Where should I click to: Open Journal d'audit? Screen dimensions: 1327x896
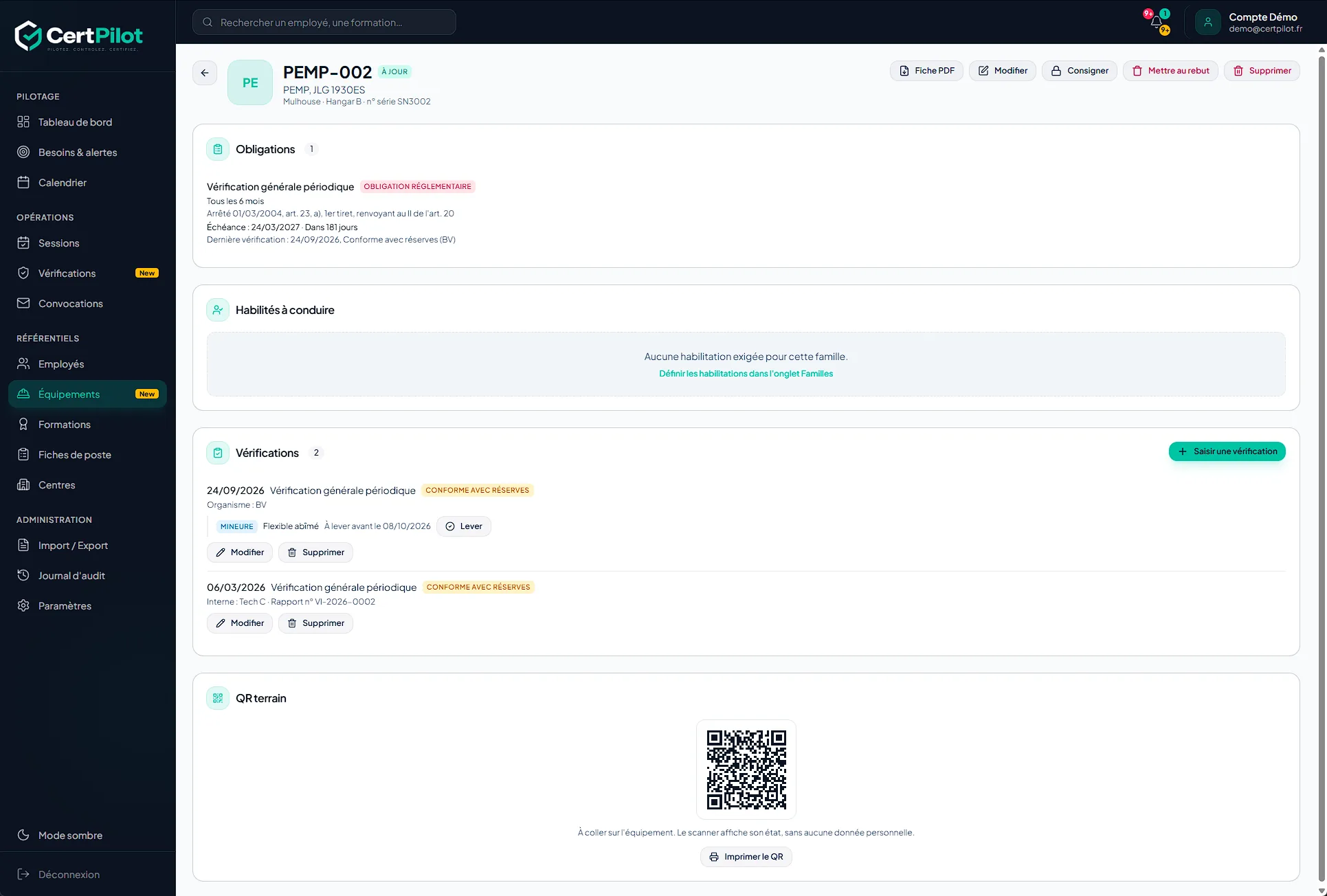pyautogui.click(x=88, y=576)
